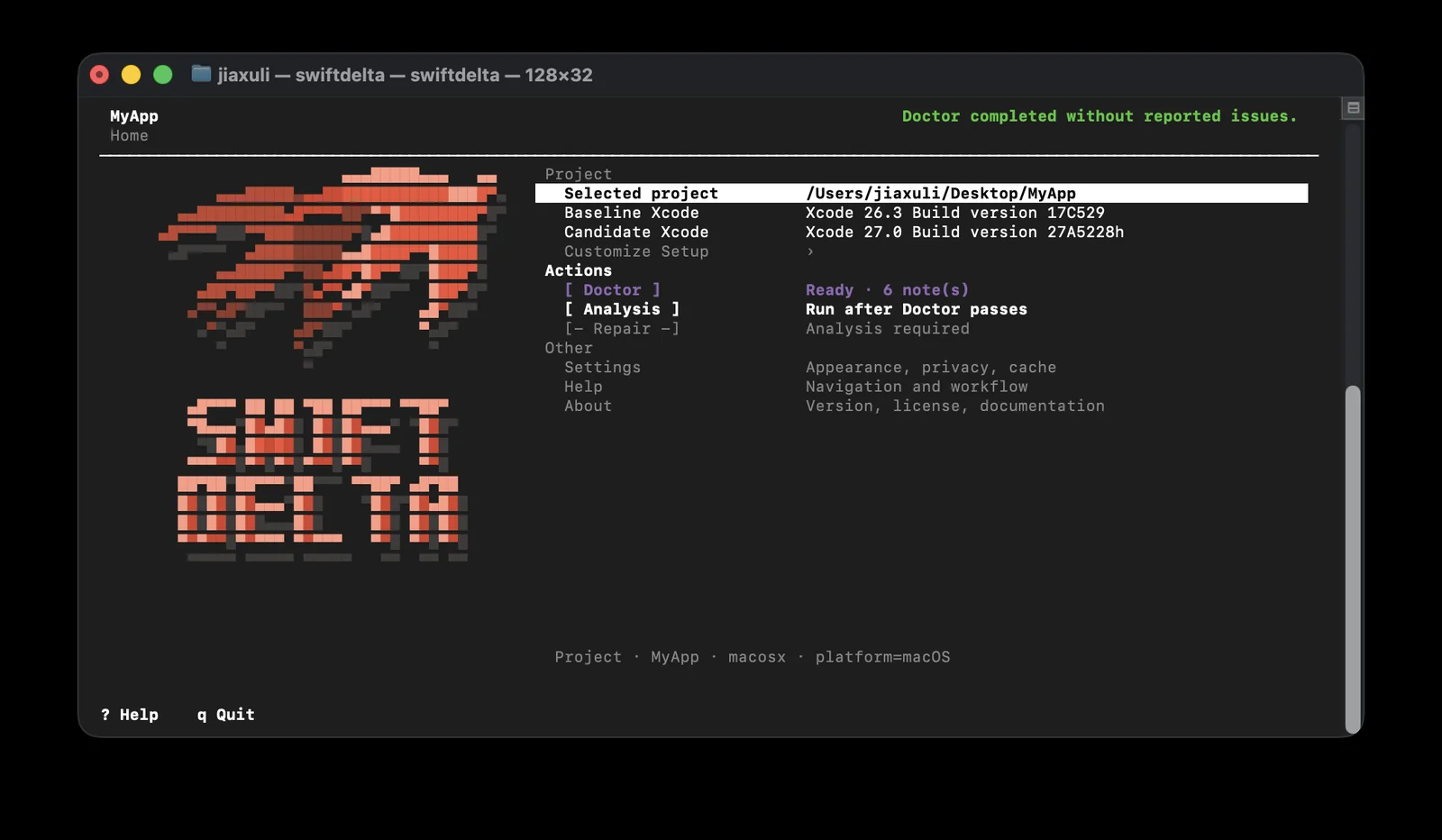Click the 'macosx' status text

757,657
